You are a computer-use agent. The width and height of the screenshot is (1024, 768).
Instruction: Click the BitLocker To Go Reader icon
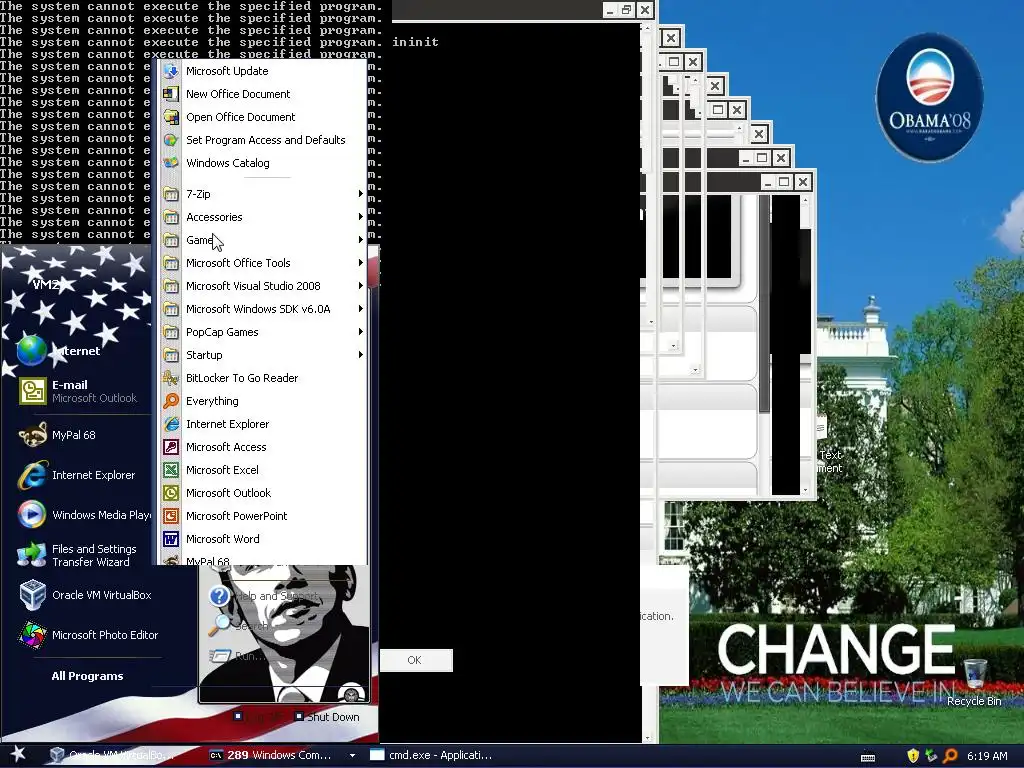171,378
